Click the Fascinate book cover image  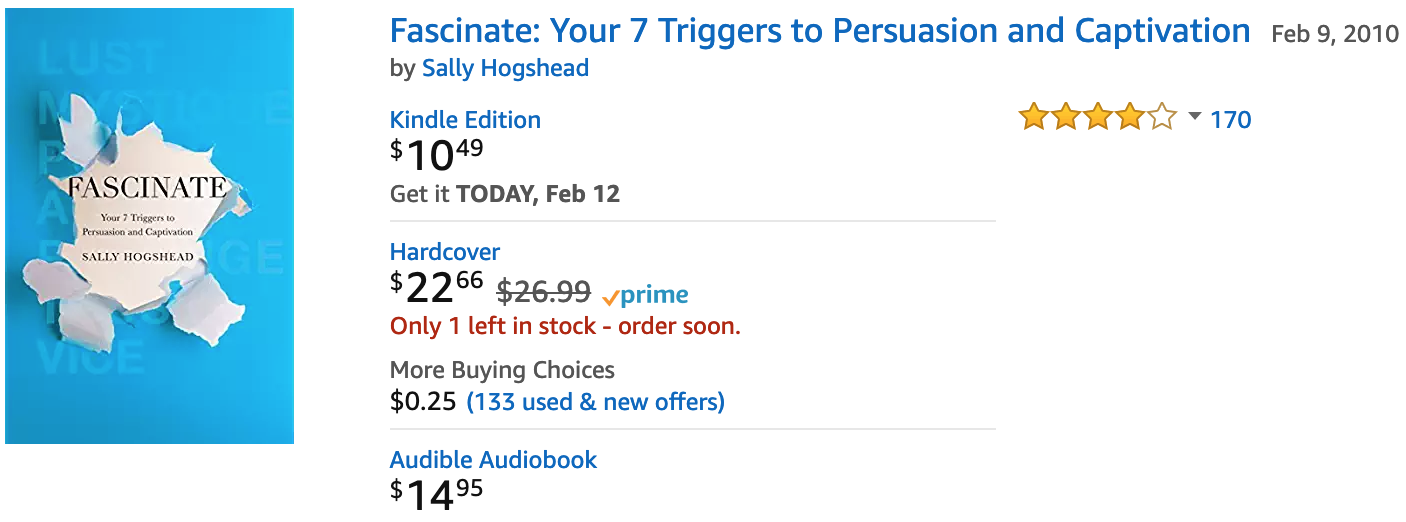tap(150, 226)
